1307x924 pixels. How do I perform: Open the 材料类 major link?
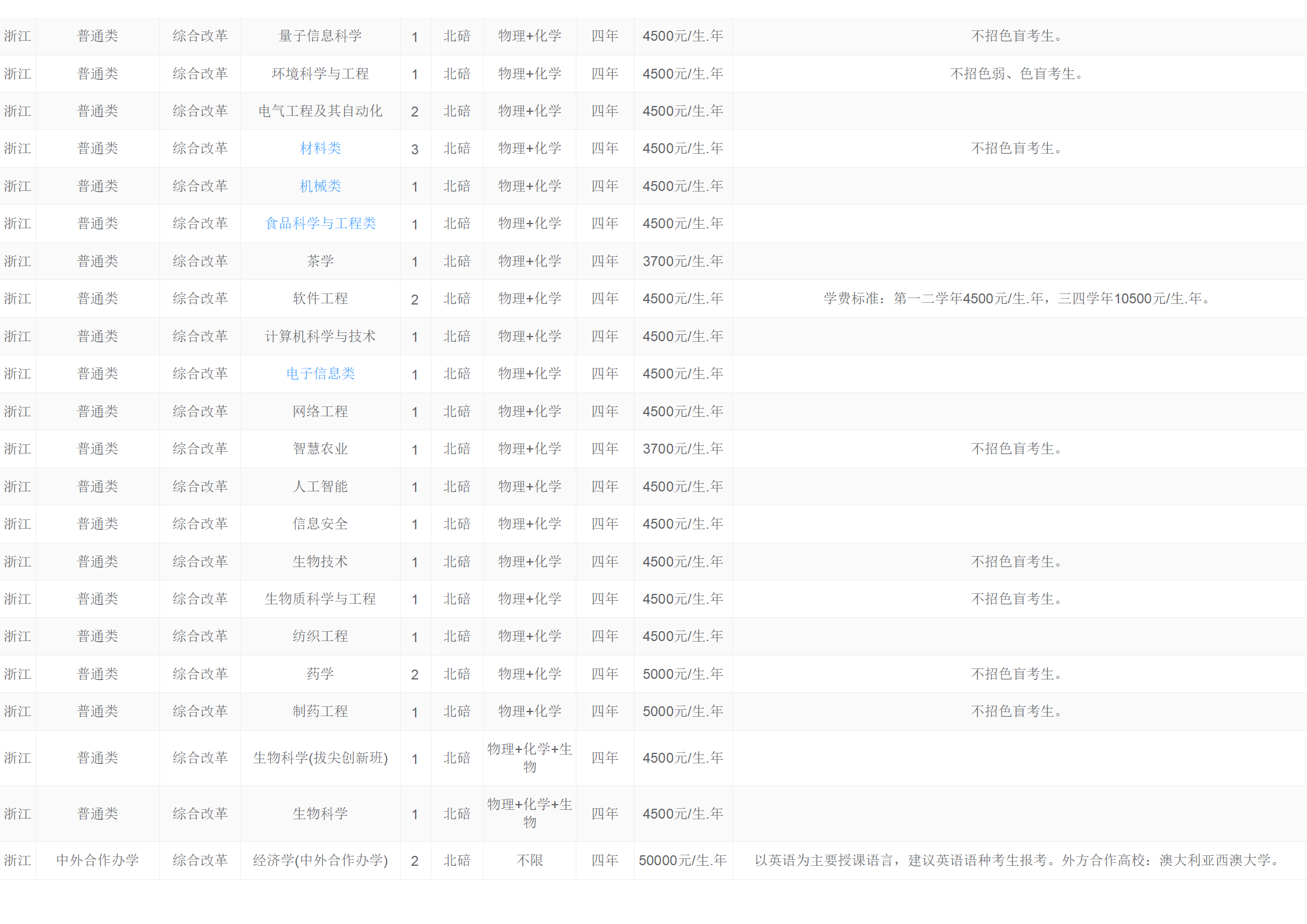pos(320,148)
